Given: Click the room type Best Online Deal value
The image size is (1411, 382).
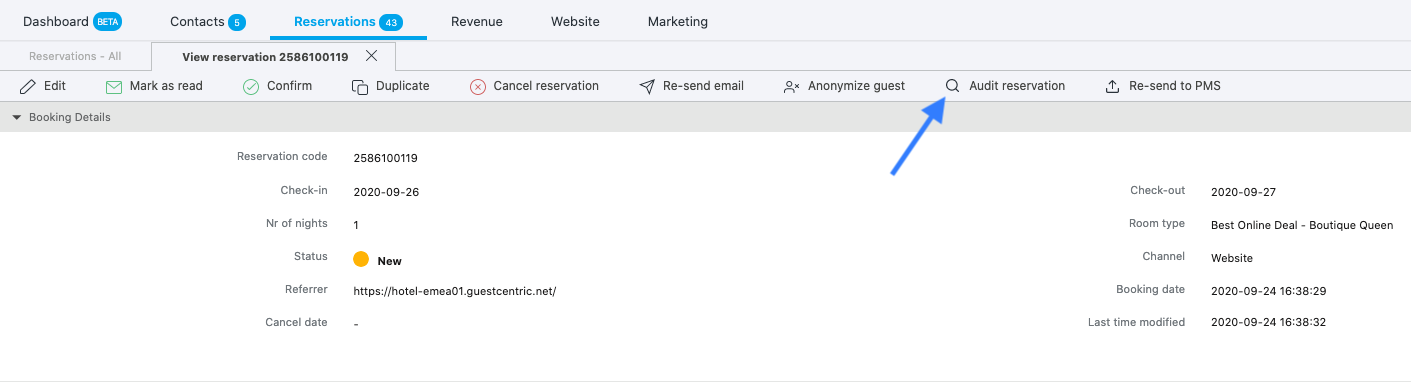Looking at the screenshot, I should pyautogui.click(x=1302, y=225).
